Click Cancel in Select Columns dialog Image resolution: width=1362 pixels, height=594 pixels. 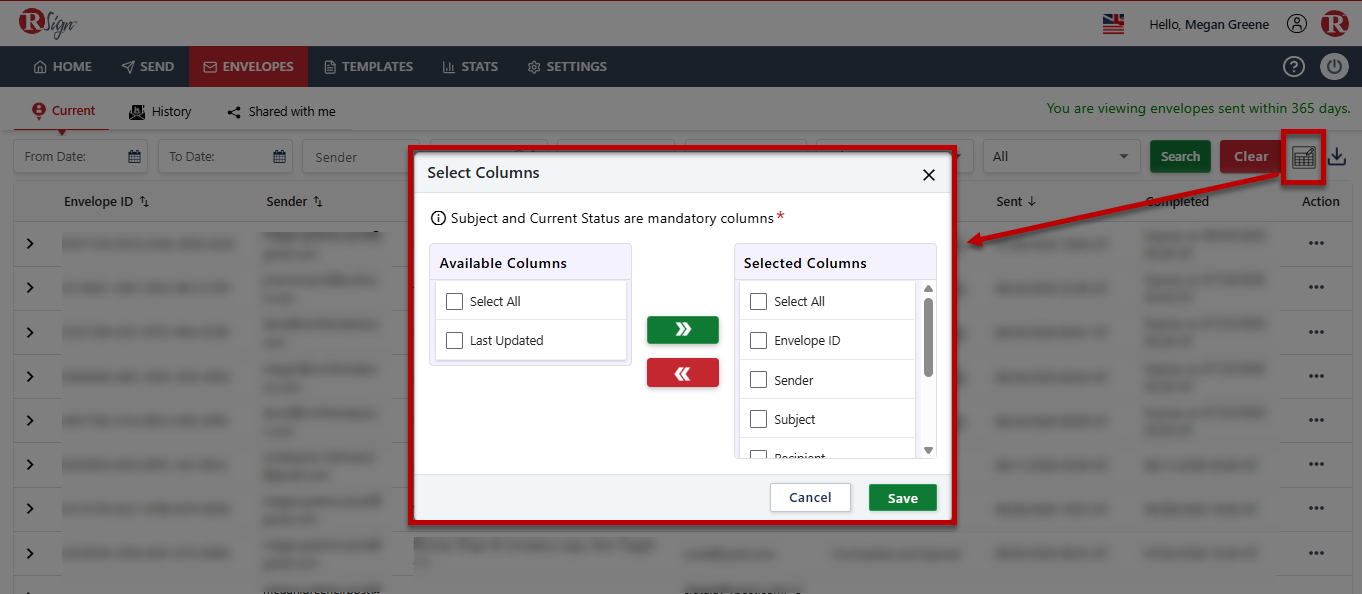810,498
